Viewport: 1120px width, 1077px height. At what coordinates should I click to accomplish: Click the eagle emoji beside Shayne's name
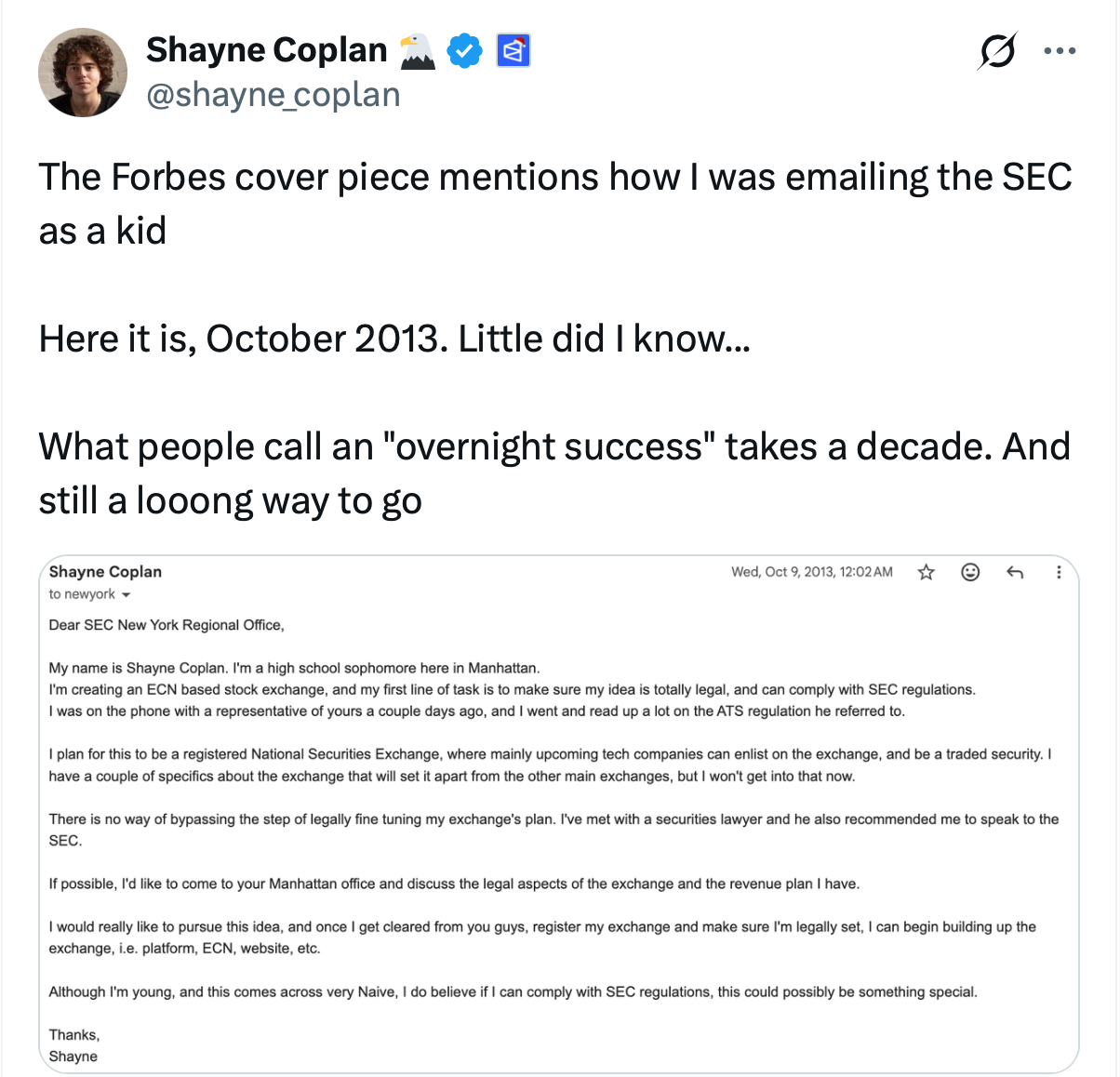pyautogui.click(x=418, y=50)
